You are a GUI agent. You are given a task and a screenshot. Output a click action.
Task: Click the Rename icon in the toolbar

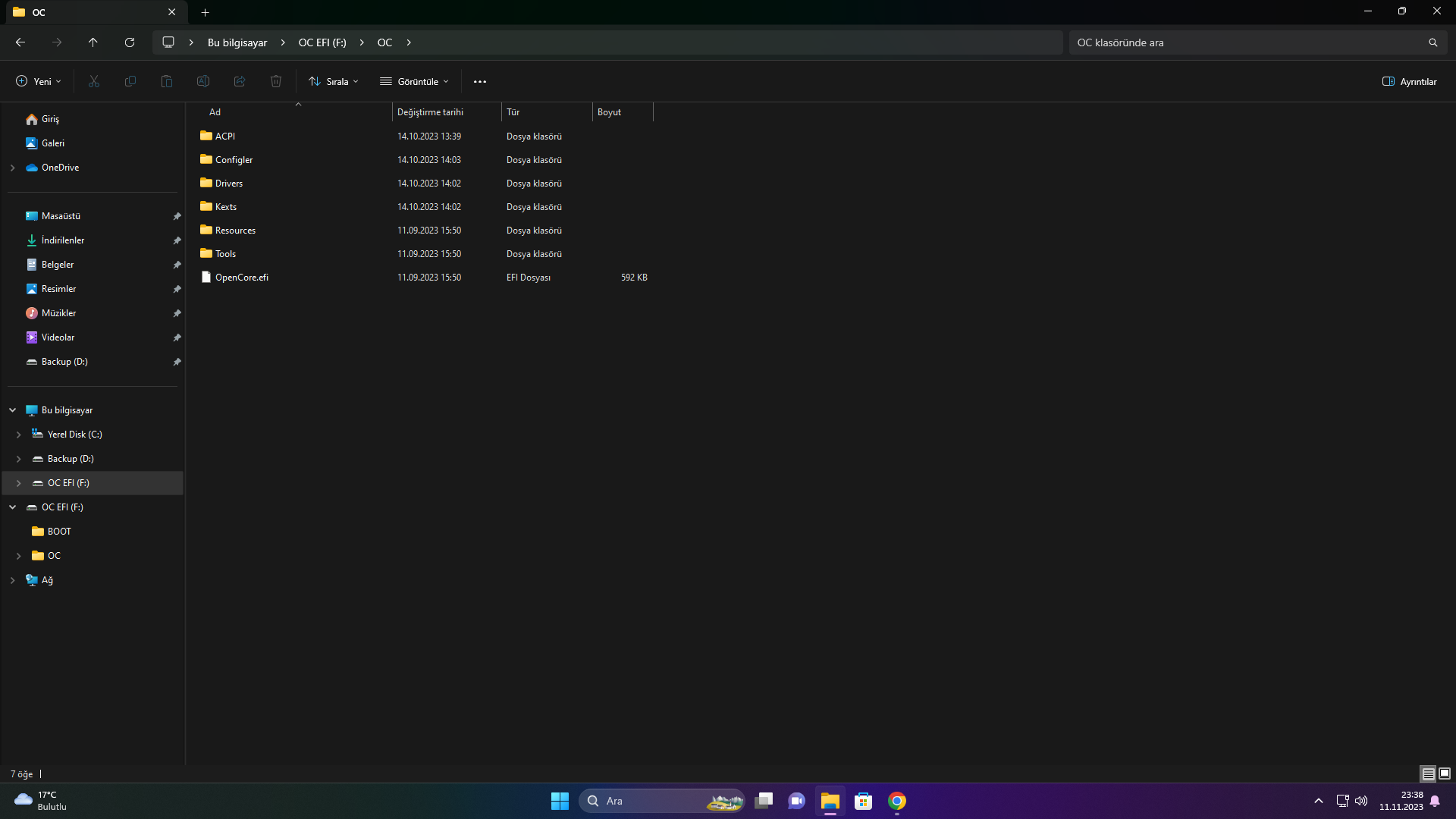tap(203, 81)
